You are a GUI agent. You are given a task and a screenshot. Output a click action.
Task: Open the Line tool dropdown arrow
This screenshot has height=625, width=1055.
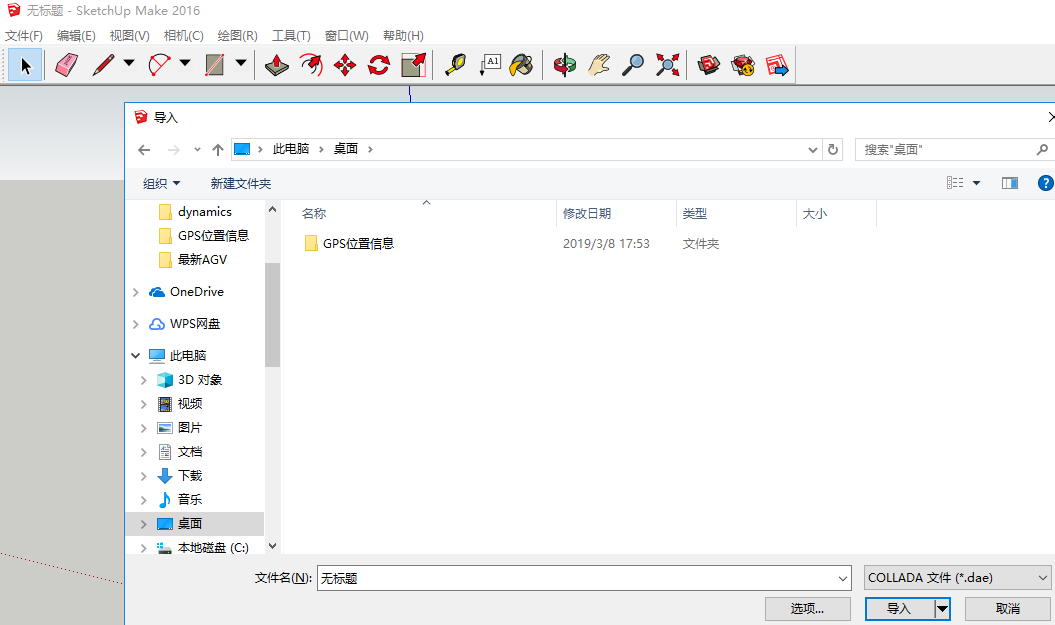(129, 64)
